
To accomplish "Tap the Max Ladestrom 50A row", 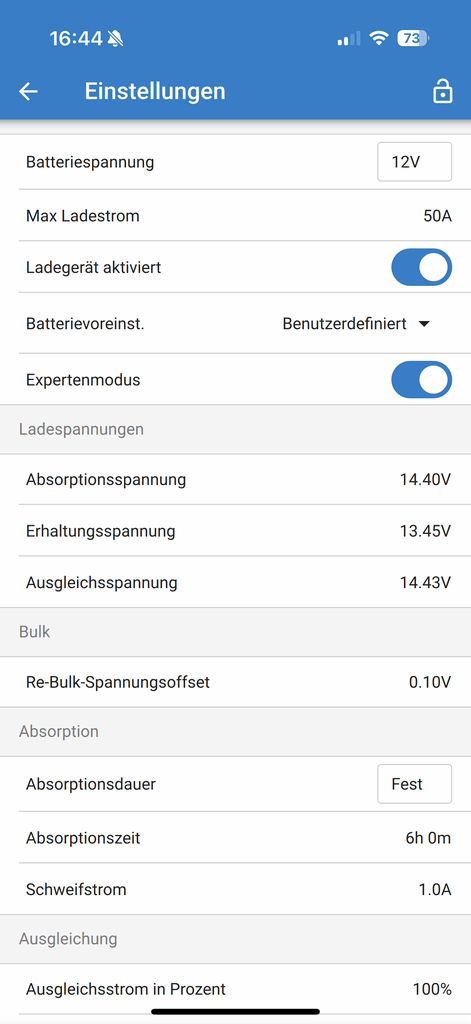I will tap(235, 216).
